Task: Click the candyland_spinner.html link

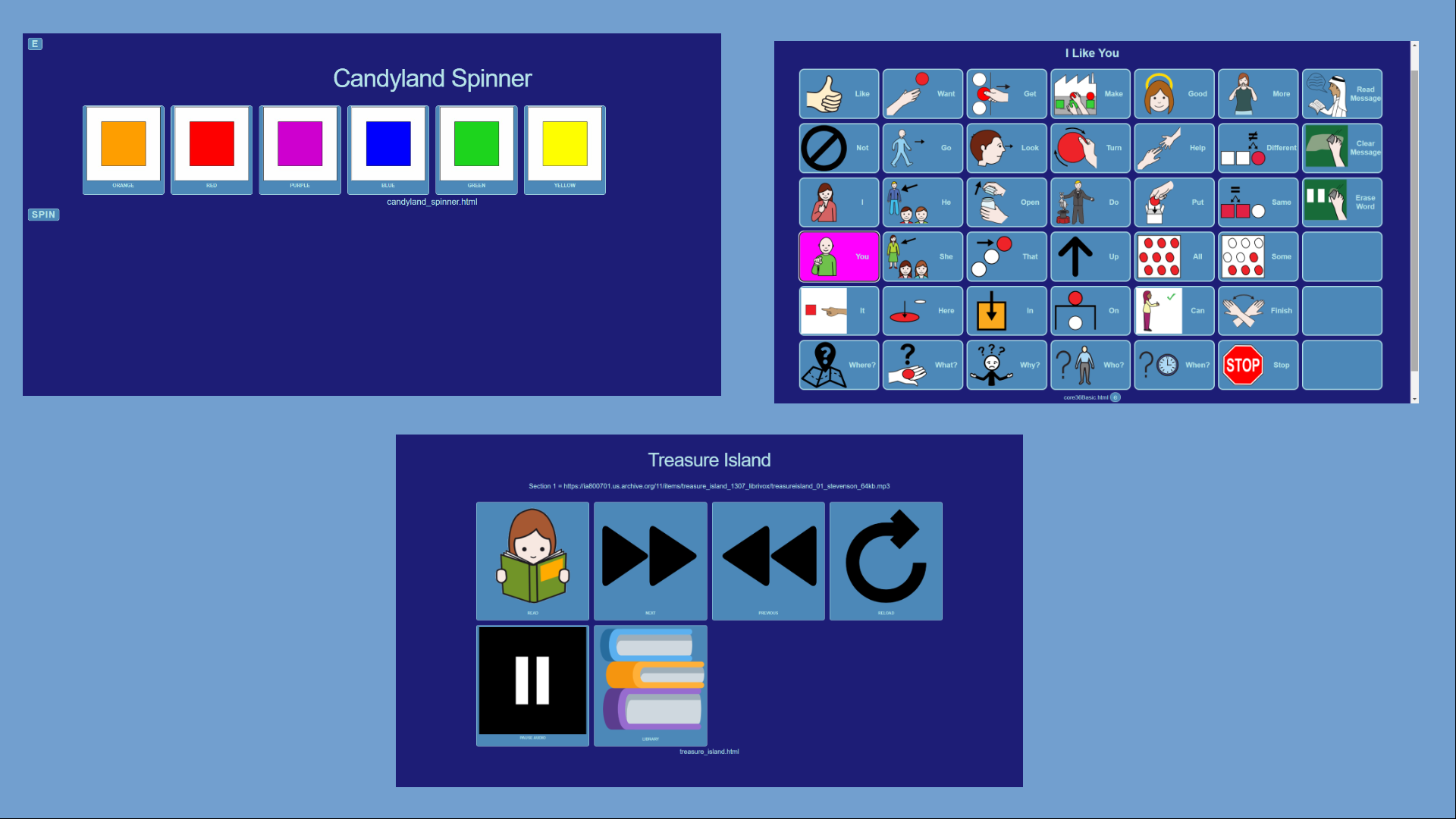Action: click(x=432, y=201)
